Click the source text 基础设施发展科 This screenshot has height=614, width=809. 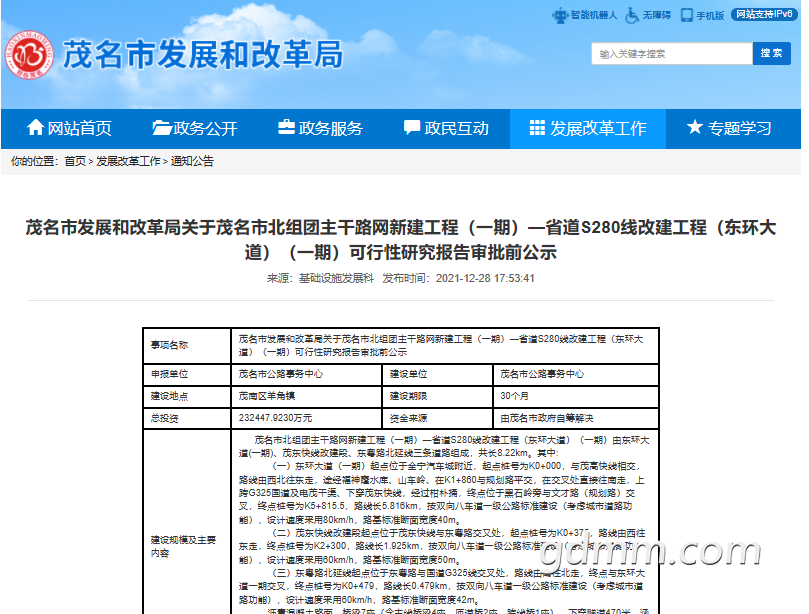tap(336, 278)
